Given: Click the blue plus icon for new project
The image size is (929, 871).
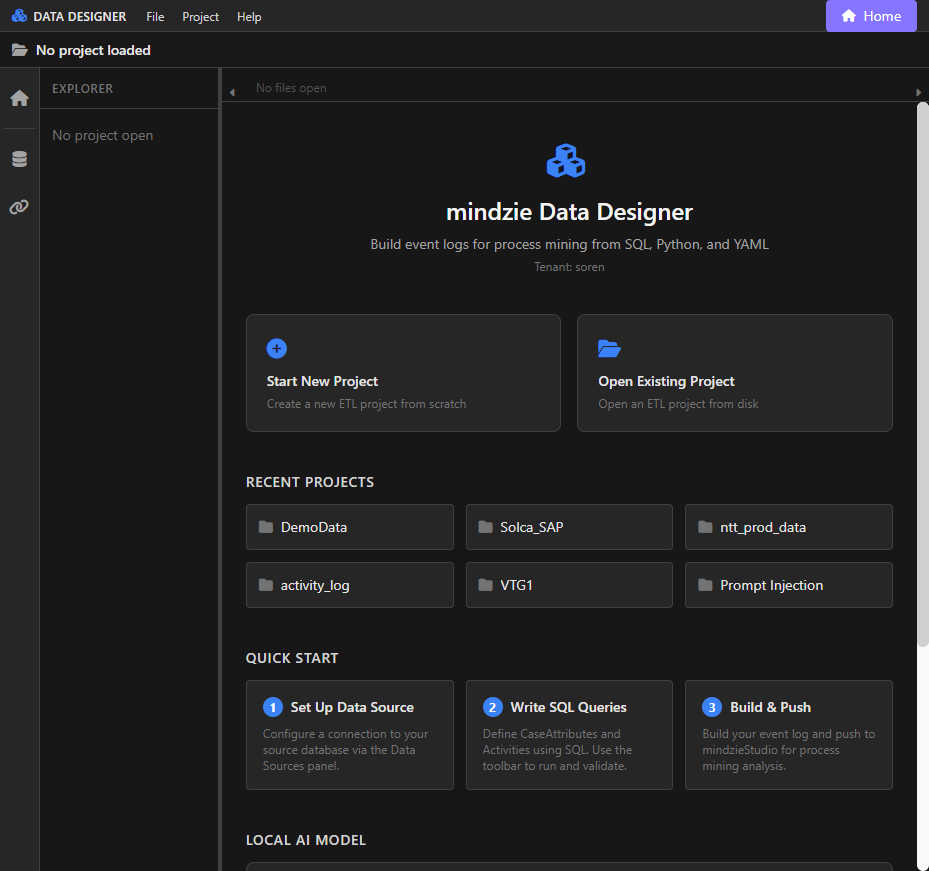Looking at the screenshot, I should point(277,348).
